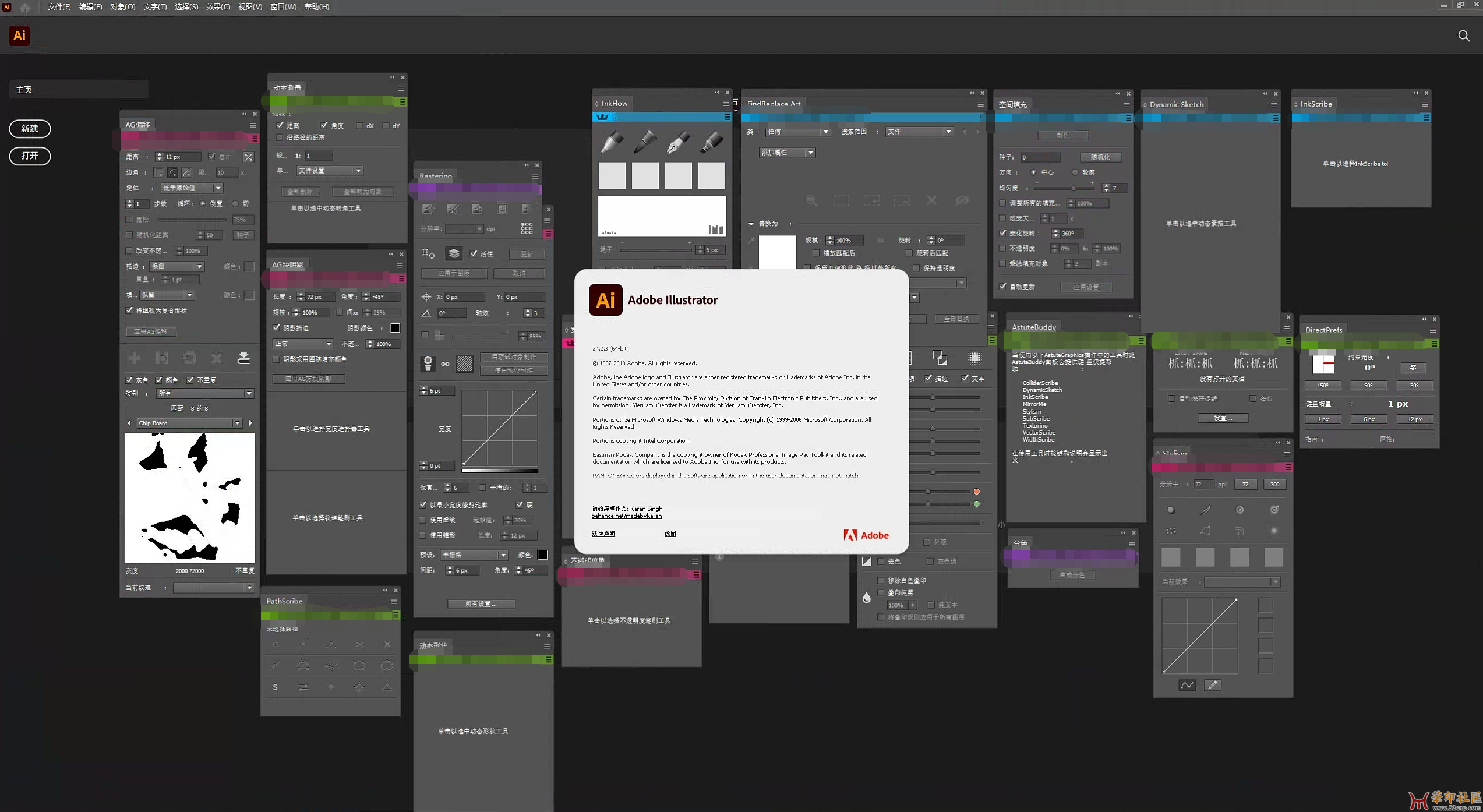Open the 帮助(H) menu
Screen dimensions: 1483x812
click(317, 7)
